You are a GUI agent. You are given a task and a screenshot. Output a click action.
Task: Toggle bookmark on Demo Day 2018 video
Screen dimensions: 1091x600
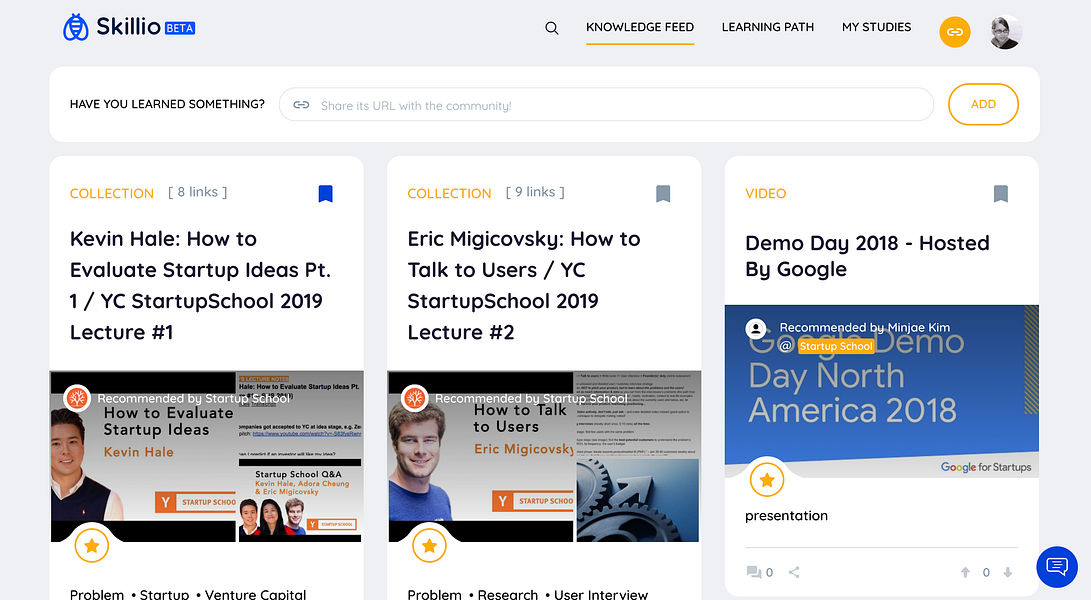tap(1001, 194)
